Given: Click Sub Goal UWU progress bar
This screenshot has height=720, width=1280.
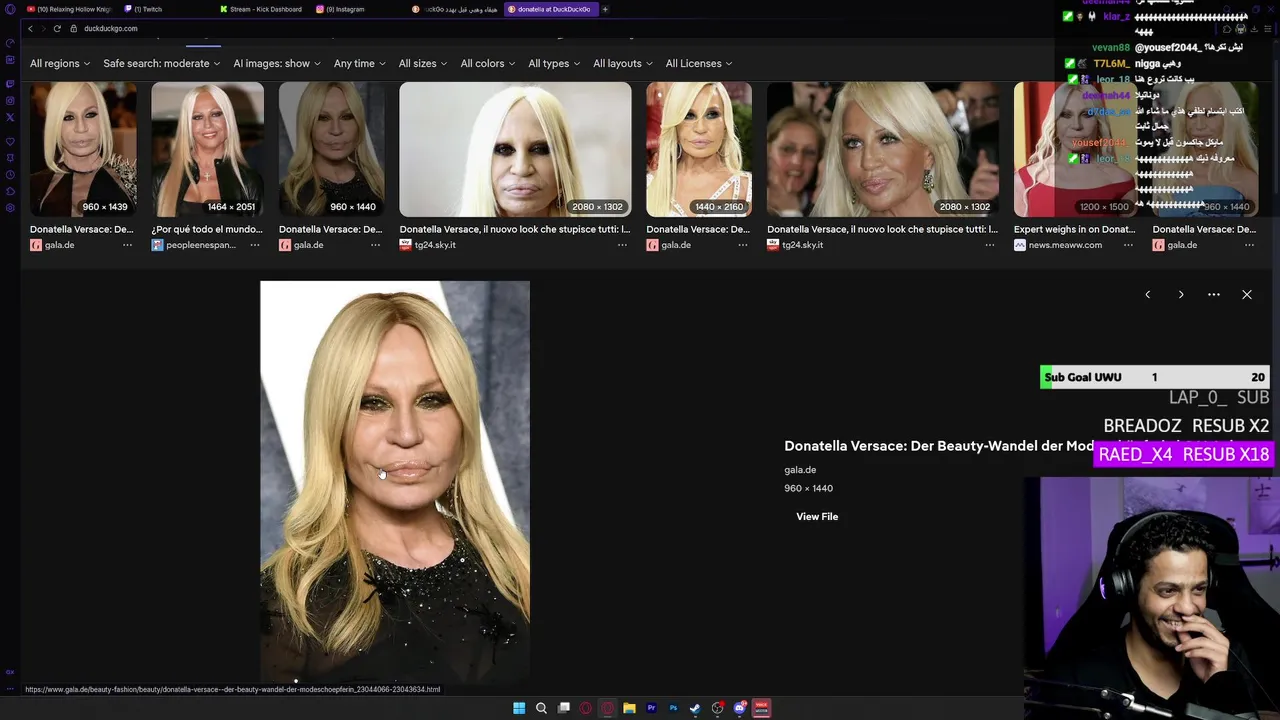Looking at the screenshot, I should click(x=1155, y=377).
